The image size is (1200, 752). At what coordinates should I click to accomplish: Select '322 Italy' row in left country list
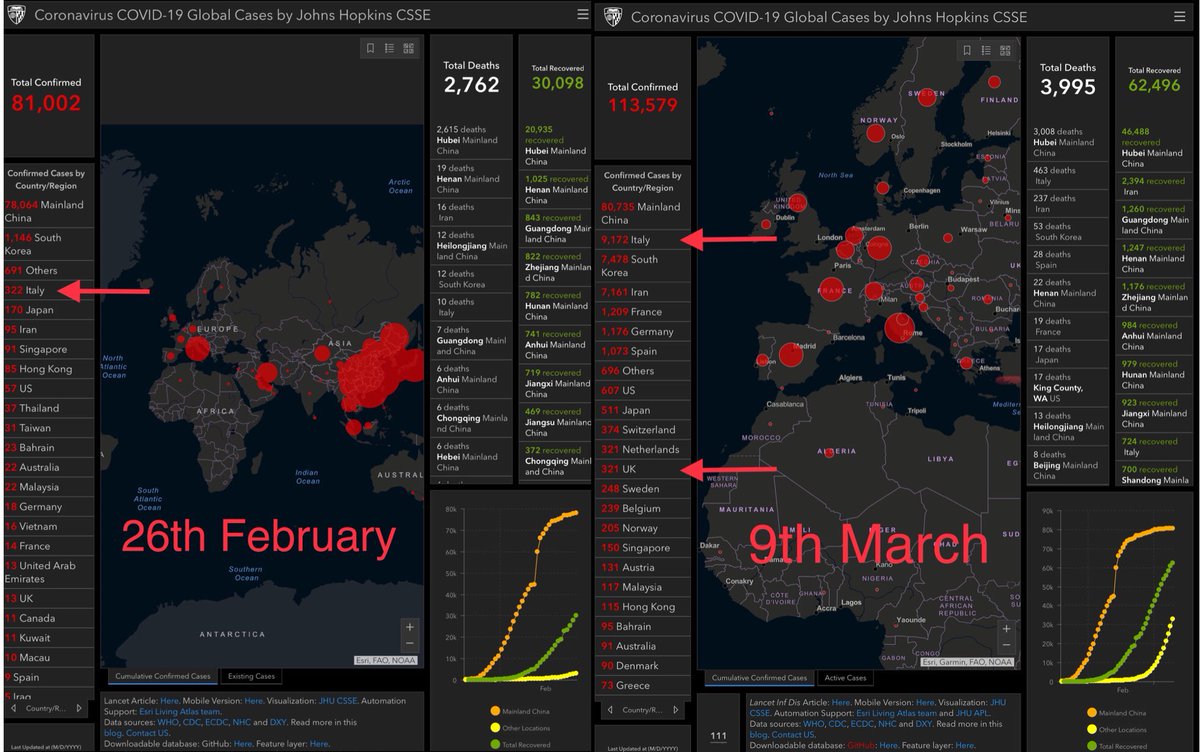[x=49, y=290]
